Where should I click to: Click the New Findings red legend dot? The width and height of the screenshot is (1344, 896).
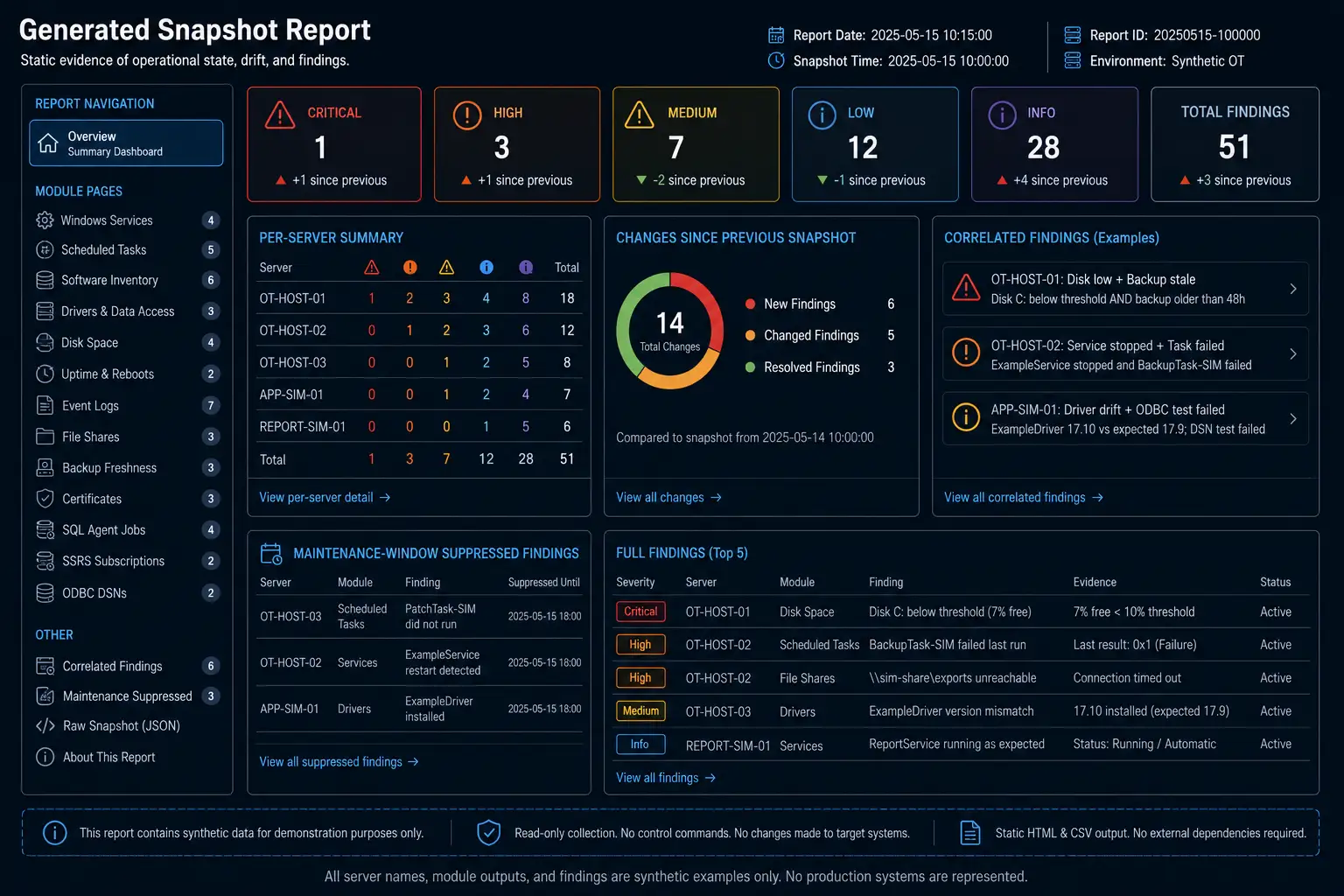(750, 304)
